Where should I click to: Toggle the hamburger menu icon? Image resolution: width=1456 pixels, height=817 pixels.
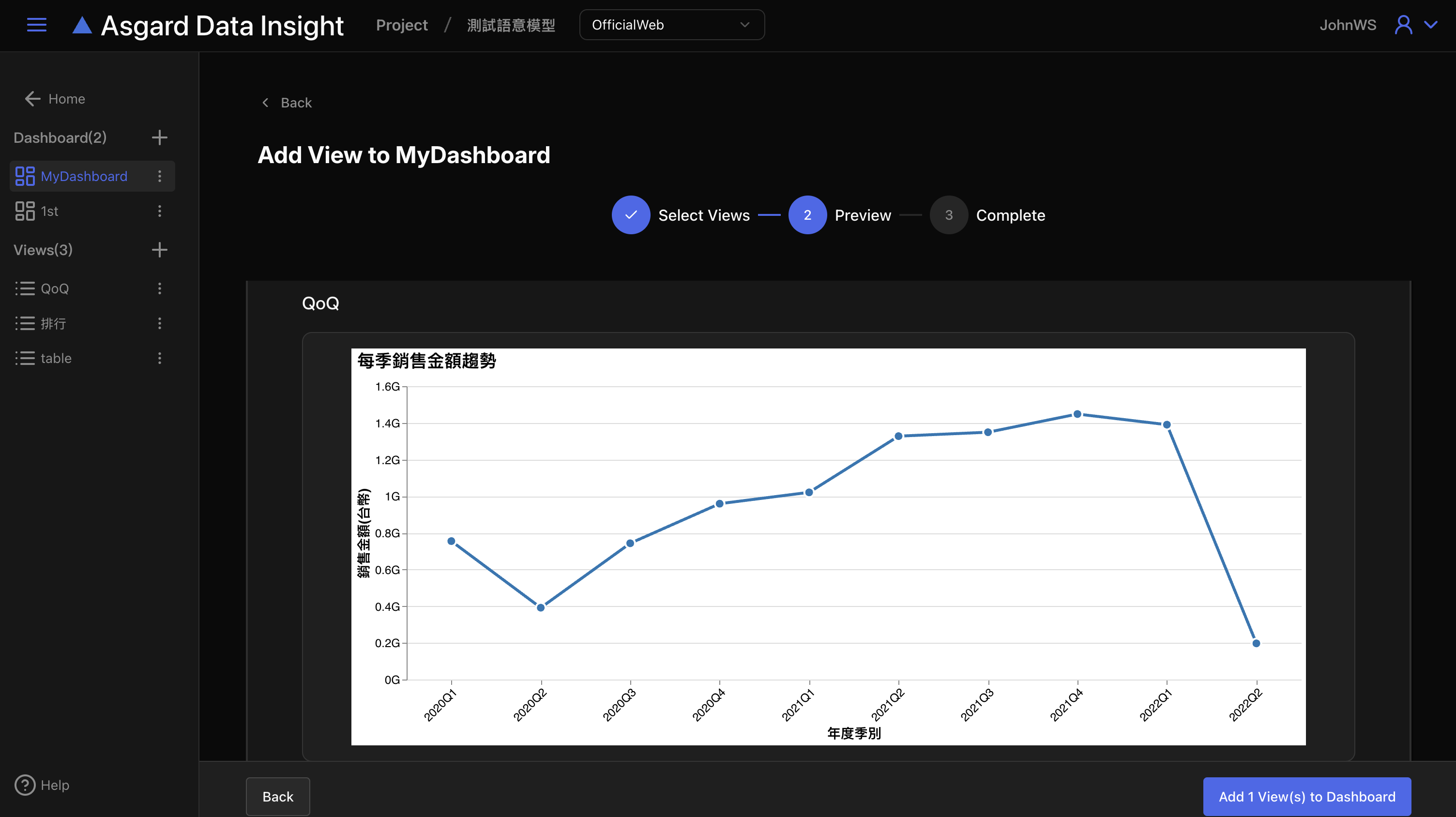point(37,25)
